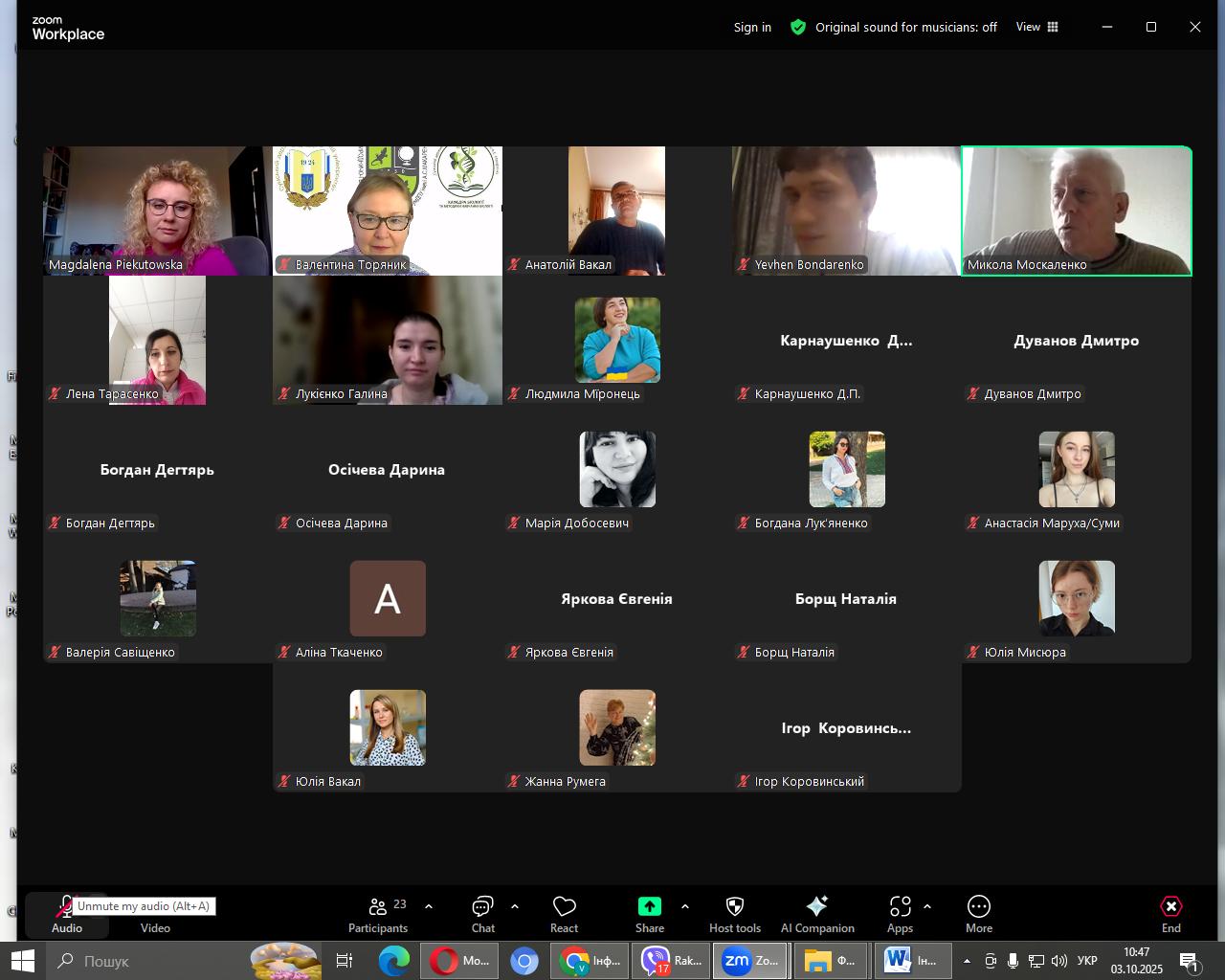The width and height of the screenshot is (1225, 980).
Task: End the meeting
Action: tap(1170, 914)
